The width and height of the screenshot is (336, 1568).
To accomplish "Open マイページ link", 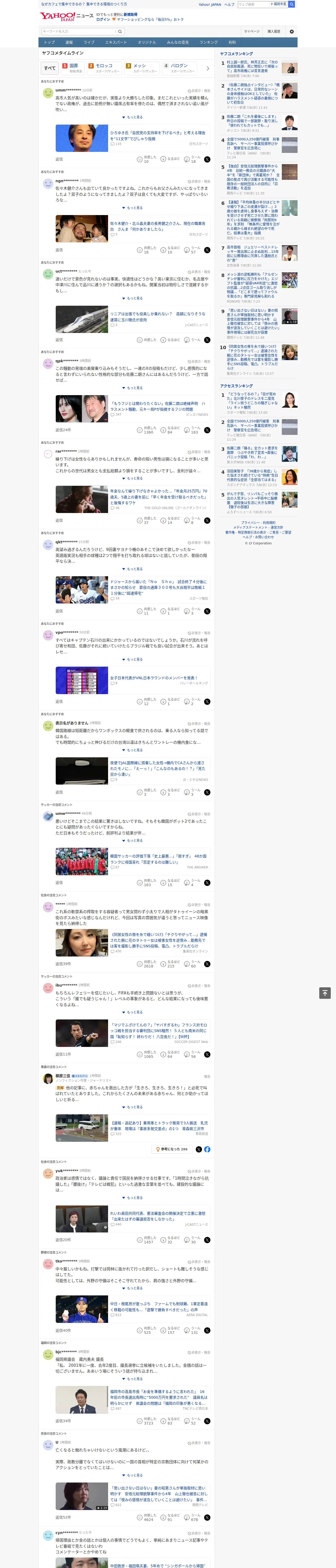I will pos(252,32).
